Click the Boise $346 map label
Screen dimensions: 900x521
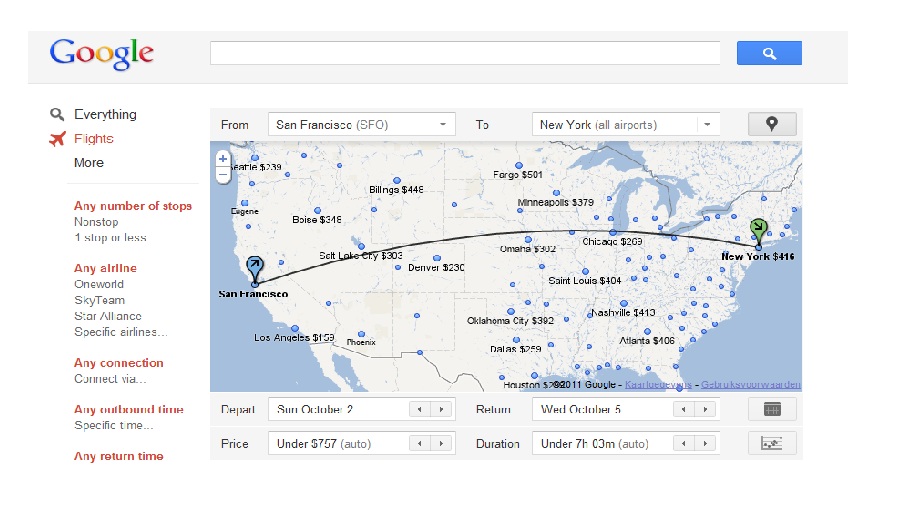(x=317, y=219)
